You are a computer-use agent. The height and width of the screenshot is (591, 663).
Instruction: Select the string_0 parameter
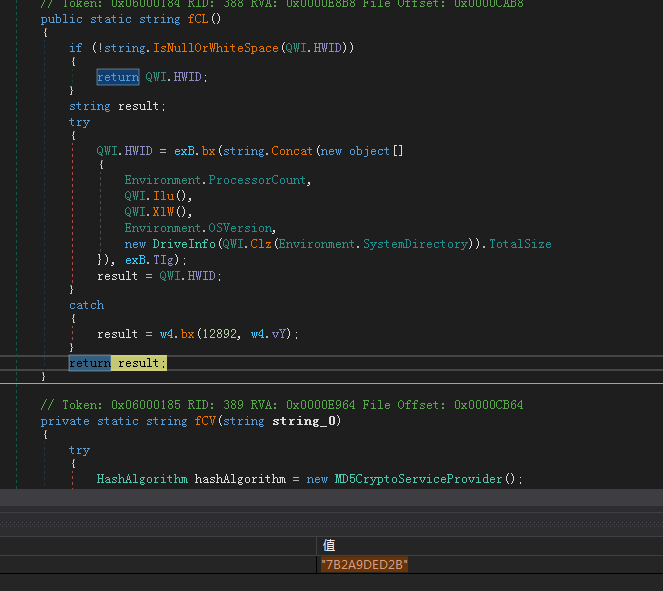(304, 421)
